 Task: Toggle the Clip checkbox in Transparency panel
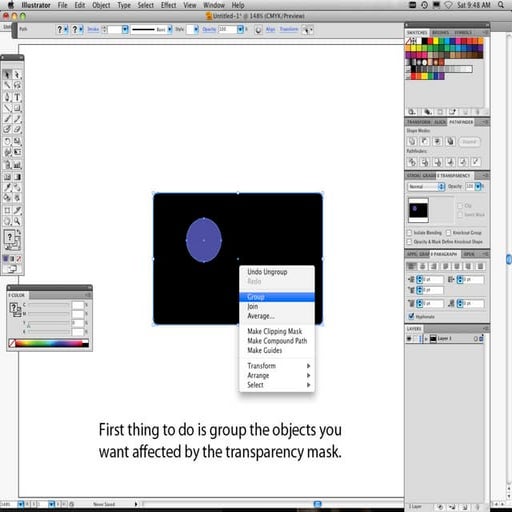coord(460,206)
